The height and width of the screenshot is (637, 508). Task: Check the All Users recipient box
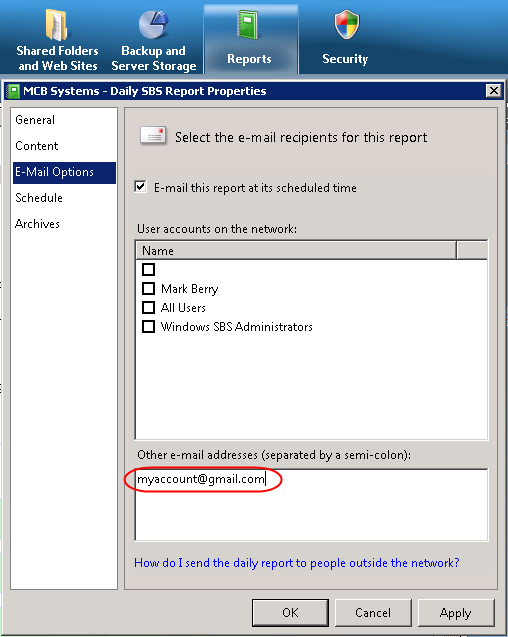click(148, 307)
